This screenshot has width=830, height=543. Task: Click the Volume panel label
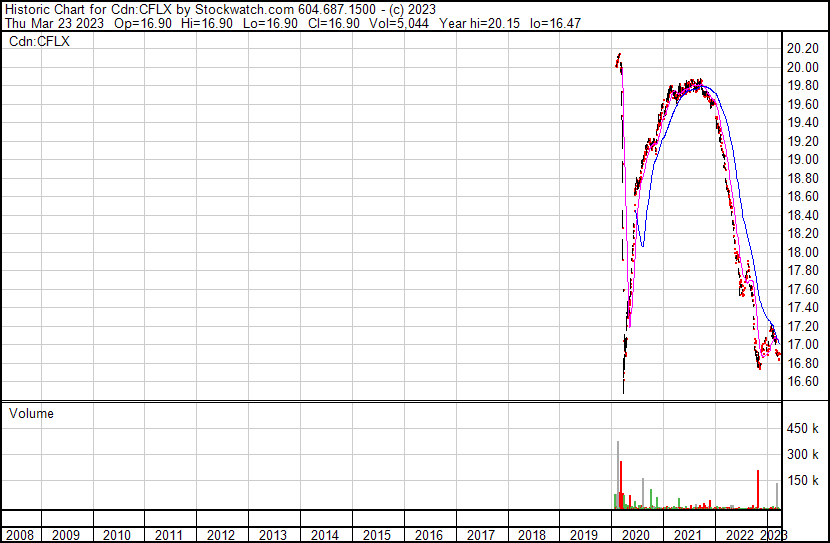tap(31, 414)
